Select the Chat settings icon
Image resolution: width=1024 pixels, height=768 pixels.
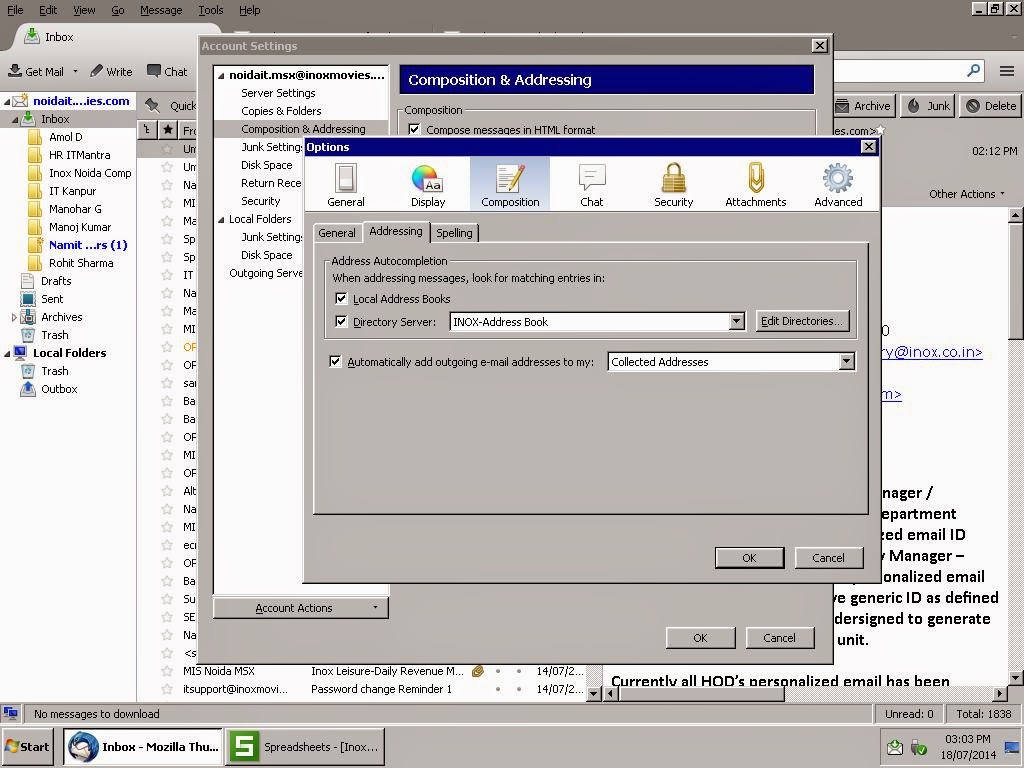591,183
